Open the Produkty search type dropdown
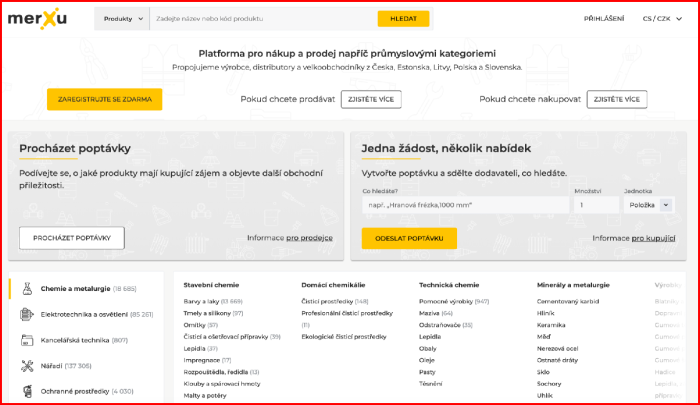 coord(122,19)
